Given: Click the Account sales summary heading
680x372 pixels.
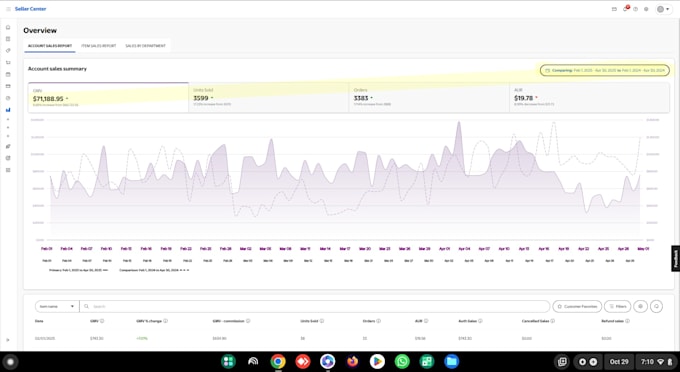Looking at the screenshot, I should tap(57, 69).
